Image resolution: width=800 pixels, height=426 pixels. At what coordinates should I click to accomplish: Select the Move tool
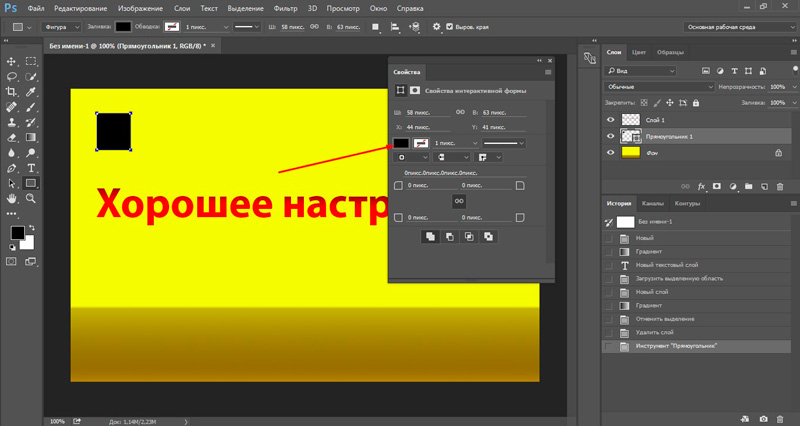tap(12, 61)
